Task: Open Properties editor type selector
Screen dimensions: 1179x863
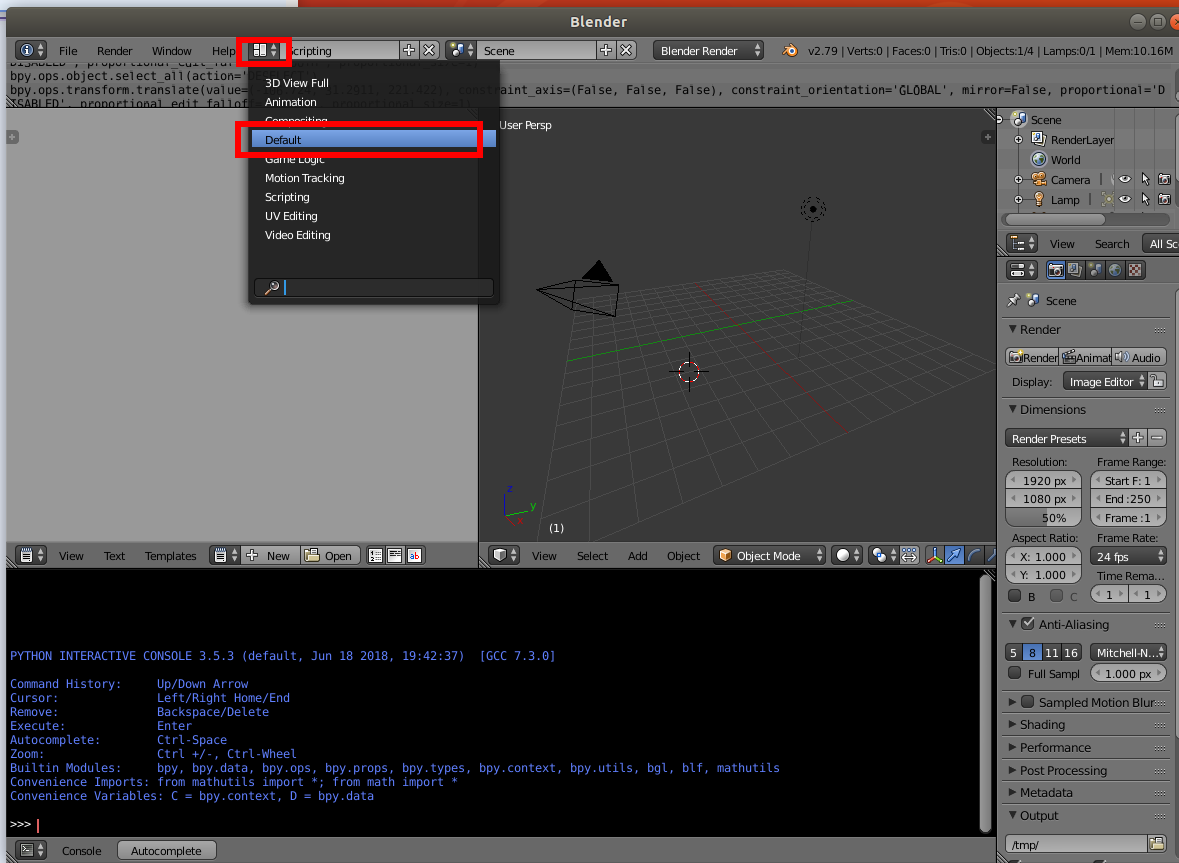Action: (x=1023, y=270)
